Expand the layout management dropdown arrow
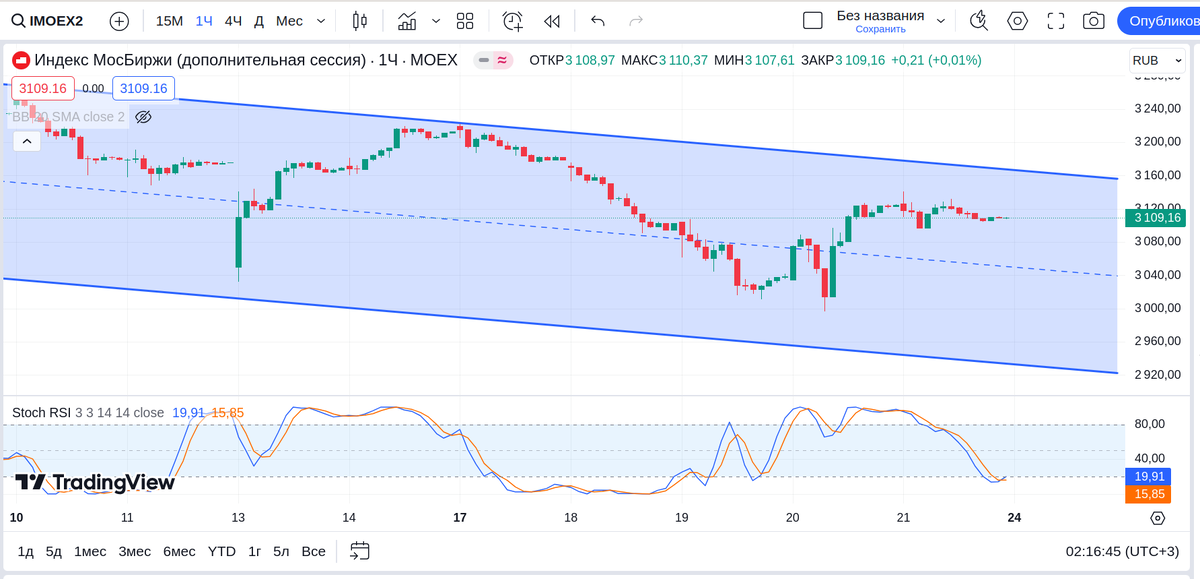 point(941,20)
